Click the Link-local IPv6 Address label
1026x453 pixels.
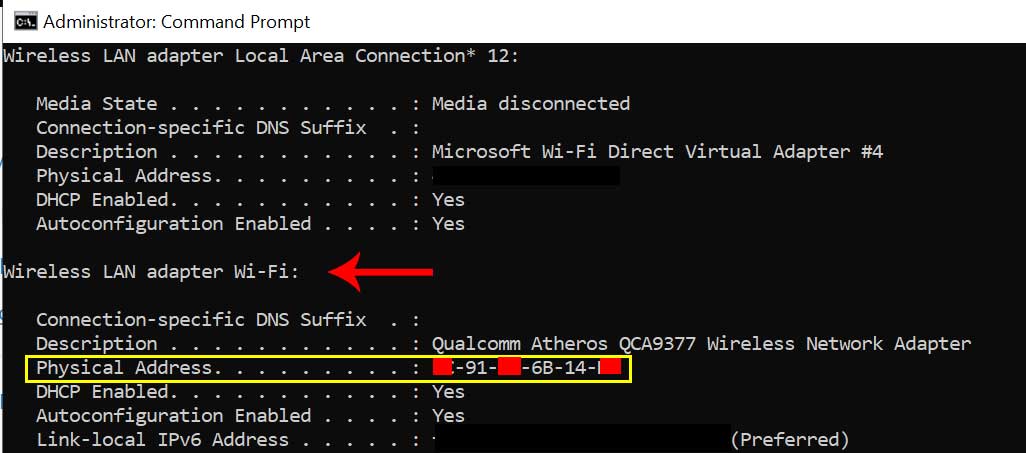[x=162, y=440]
